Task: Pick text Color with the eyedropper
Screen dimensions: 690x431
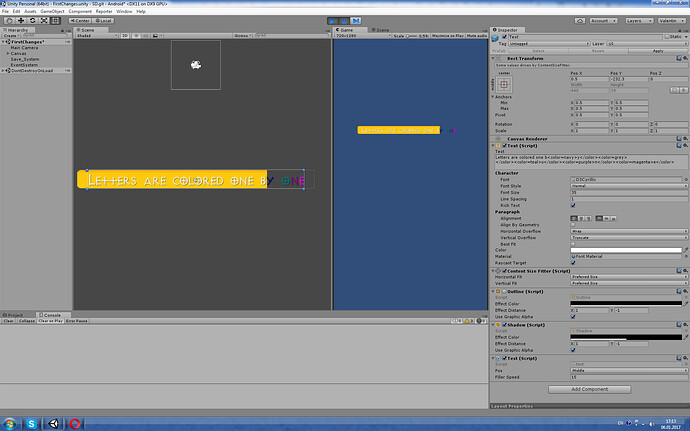Action: pos(686,250)
